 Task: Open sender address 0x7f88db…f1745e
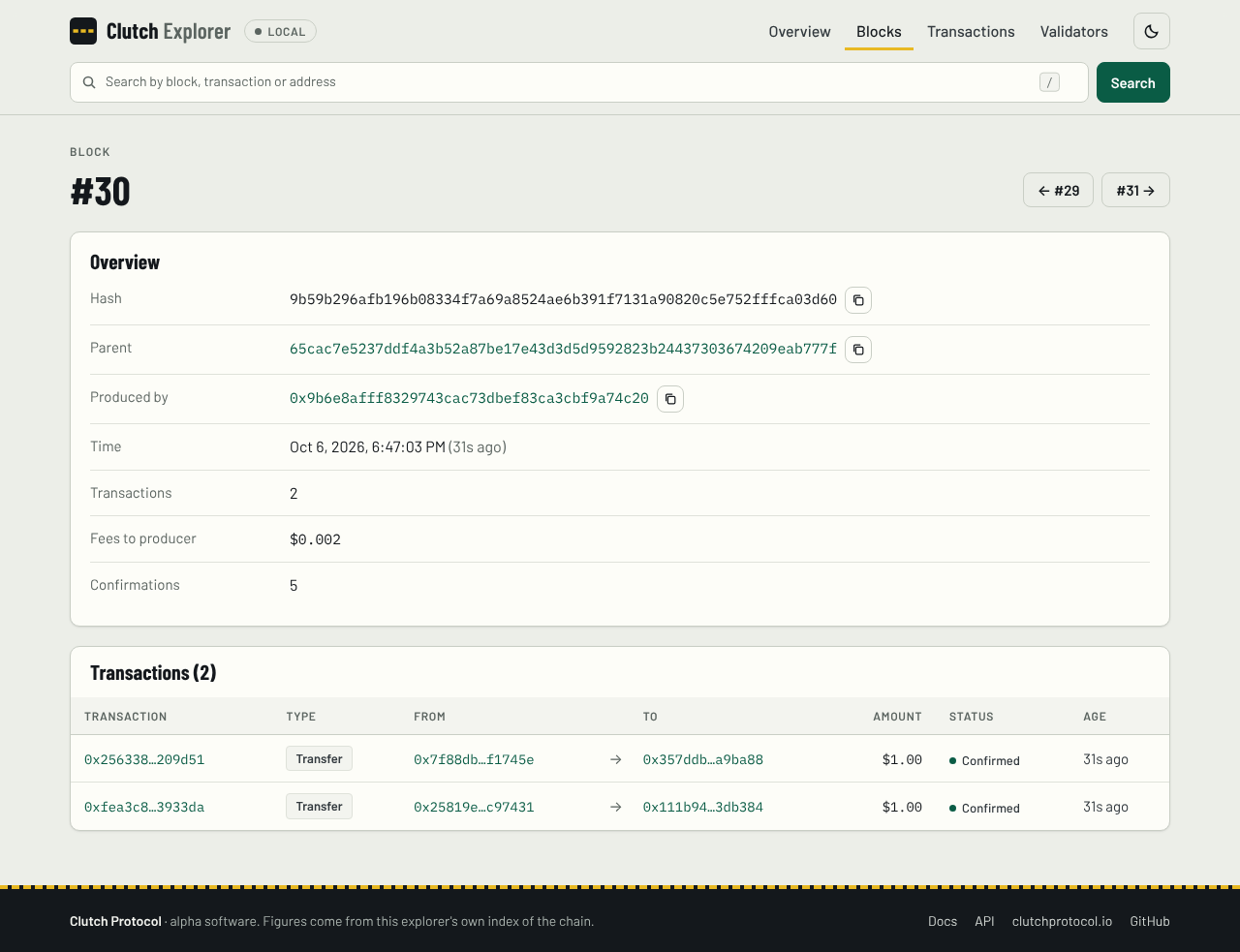point(474,759)
